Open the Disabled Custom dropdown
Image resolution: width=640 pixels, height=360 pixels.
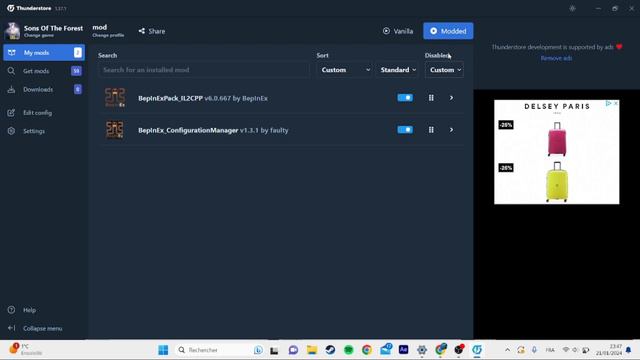pos(444,70)
